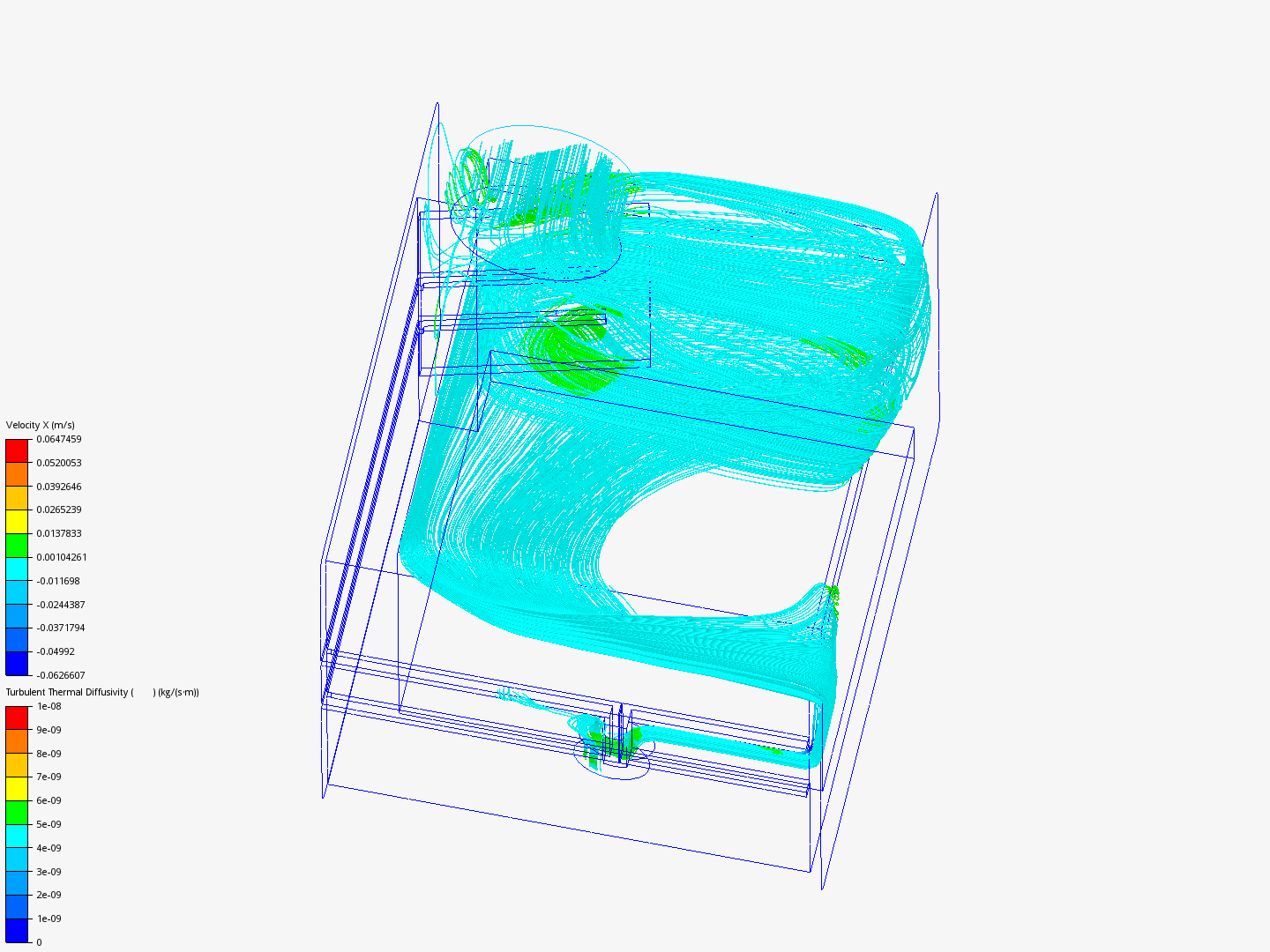
Task: Pick Diffusivity swatch between 7e-09 and 6e-09
Action: 17,789
